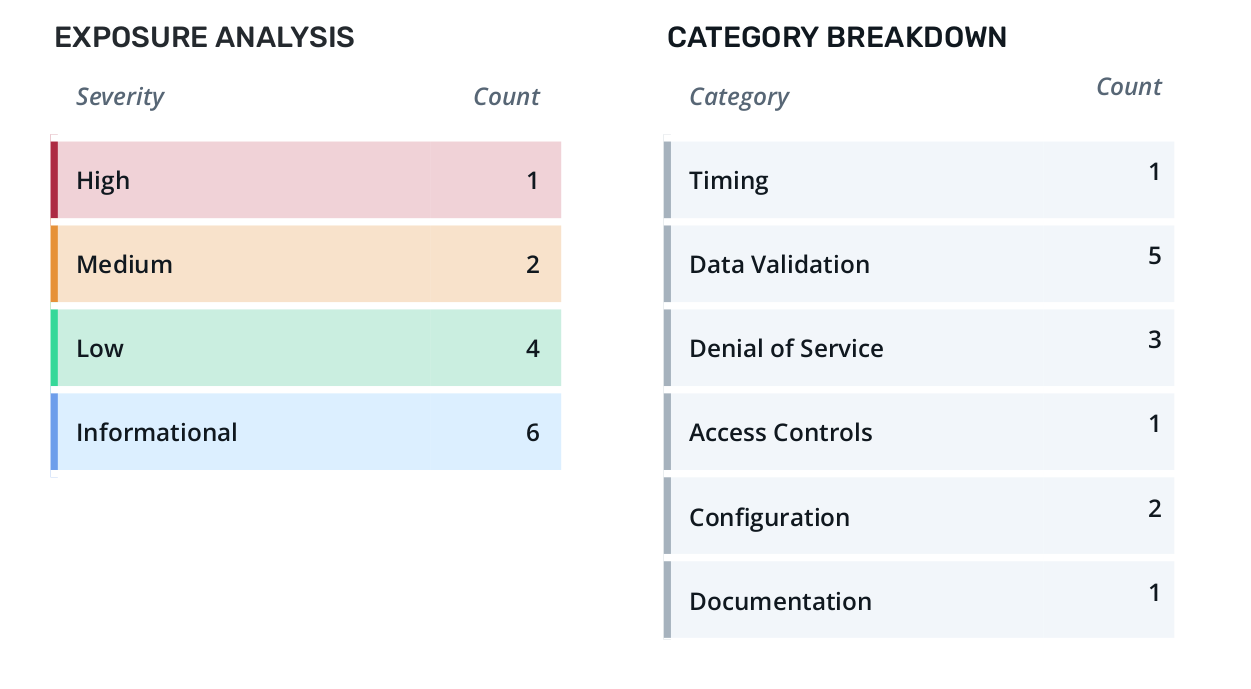Select the Timing category row
This screenshot has width=1251, height=689.
[920, 180]
